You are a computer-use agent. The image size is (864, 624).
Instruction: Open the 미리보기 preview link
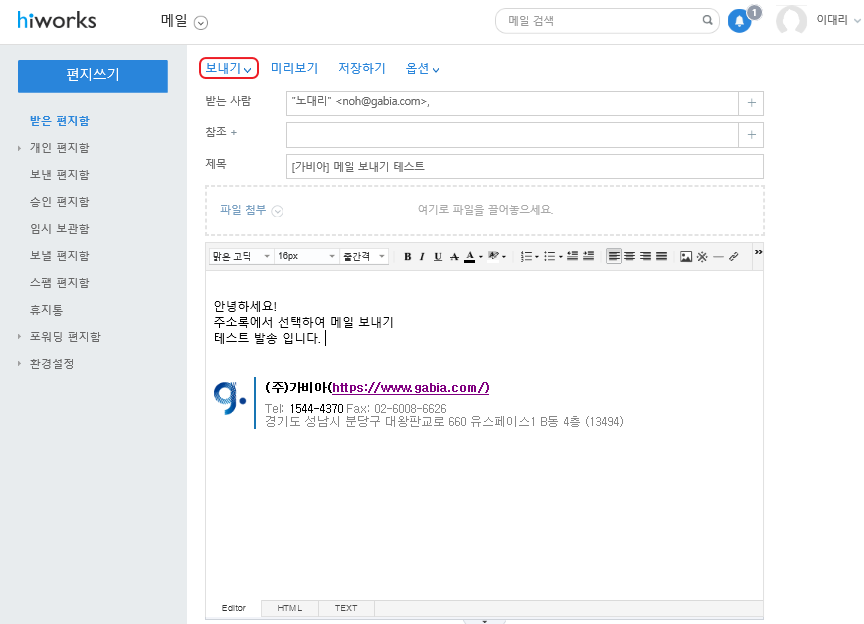(294, 68)
